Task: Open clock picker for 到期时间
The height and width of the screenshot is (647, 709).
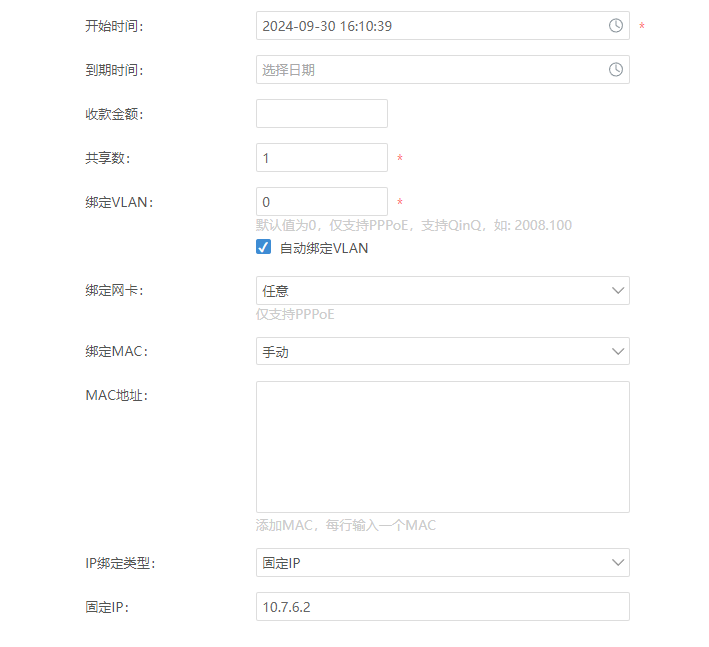Action: coord(615,70)
